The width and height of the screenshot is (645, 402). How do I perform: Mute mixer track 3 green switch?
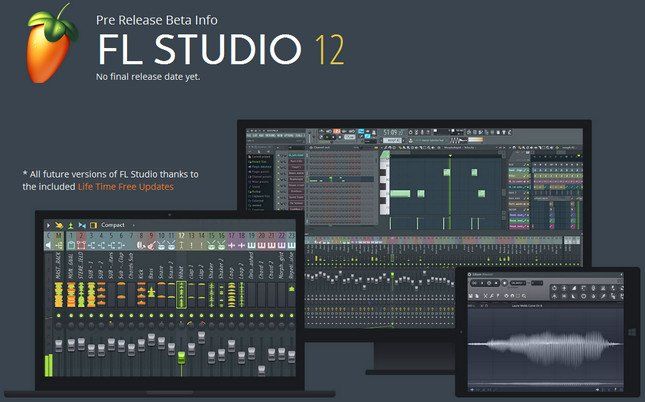(91, 316)
